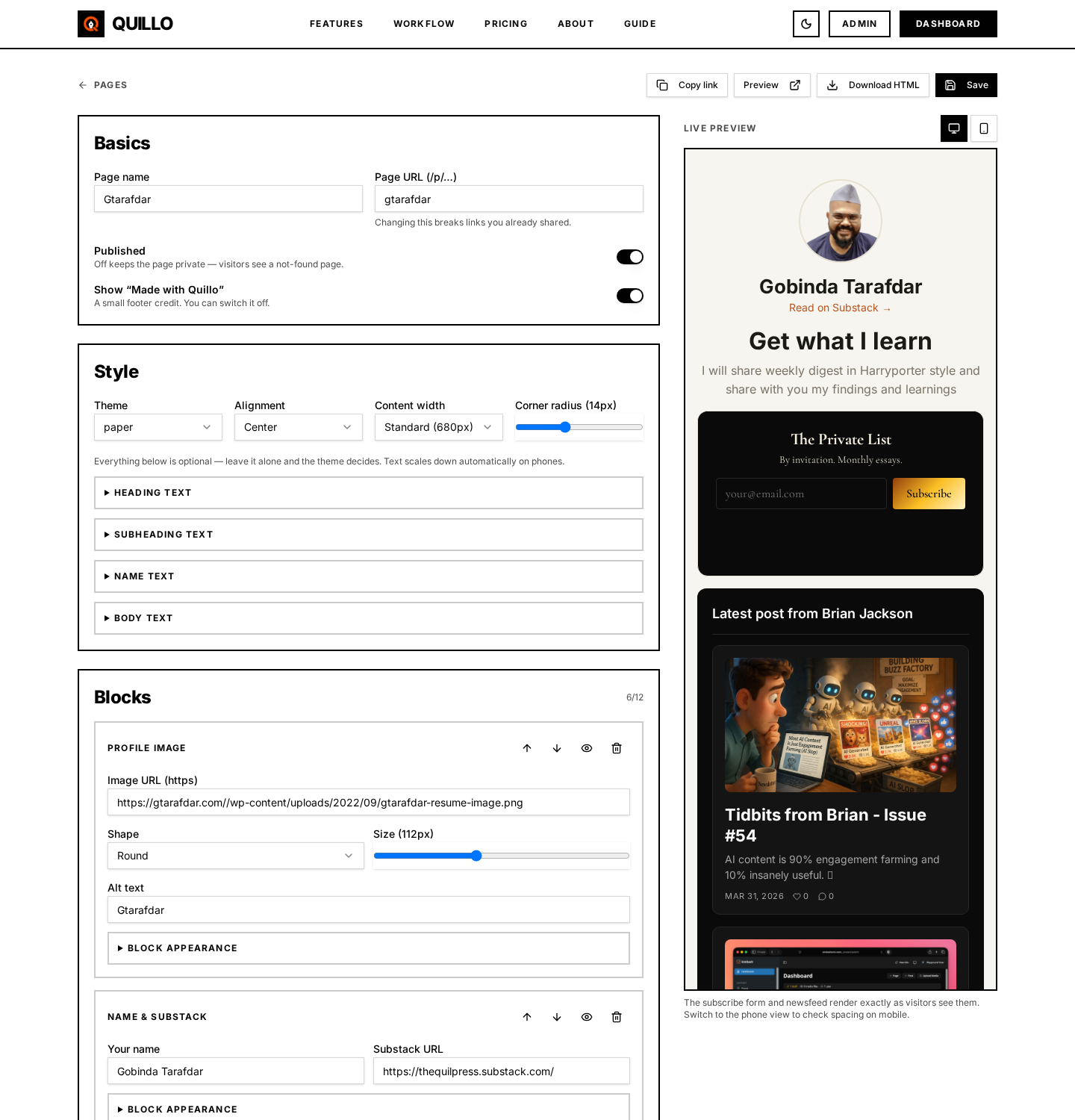Adjust the profile image Size slider
This screenshot has width=1075, height=1120.
502,856
